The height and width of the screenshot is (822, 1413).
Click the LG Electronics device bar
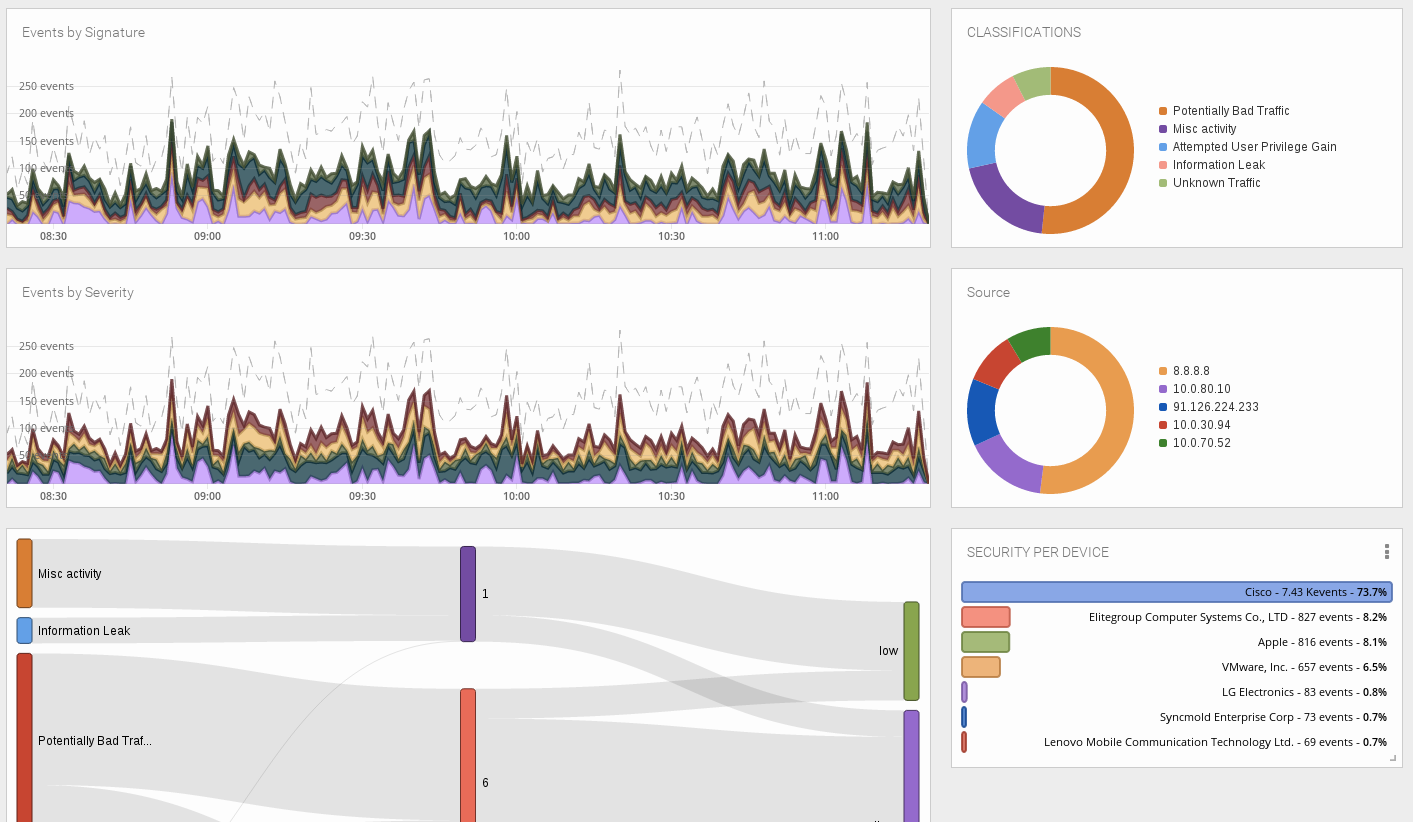(x=964, y=692)
